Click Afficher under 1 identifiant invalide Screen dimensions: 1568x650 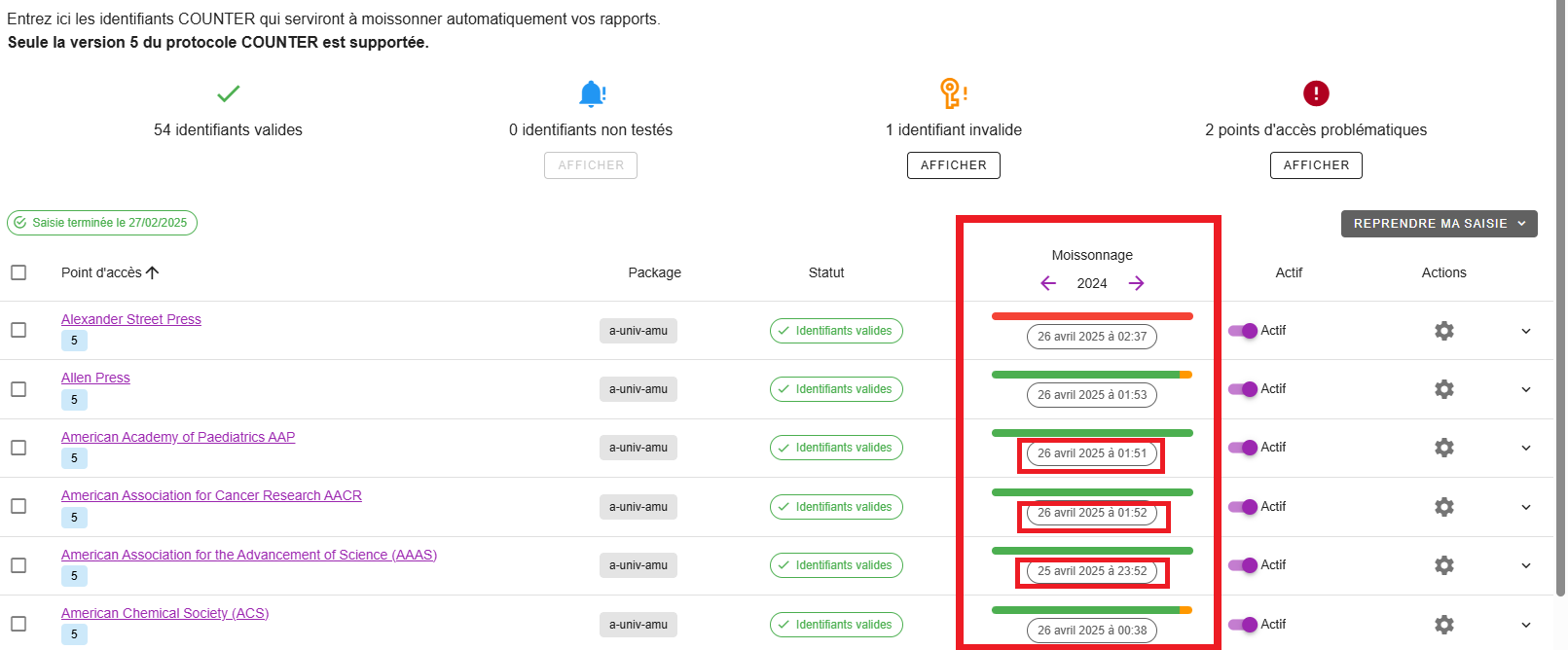pyautogui.click(x=954, y=165)
